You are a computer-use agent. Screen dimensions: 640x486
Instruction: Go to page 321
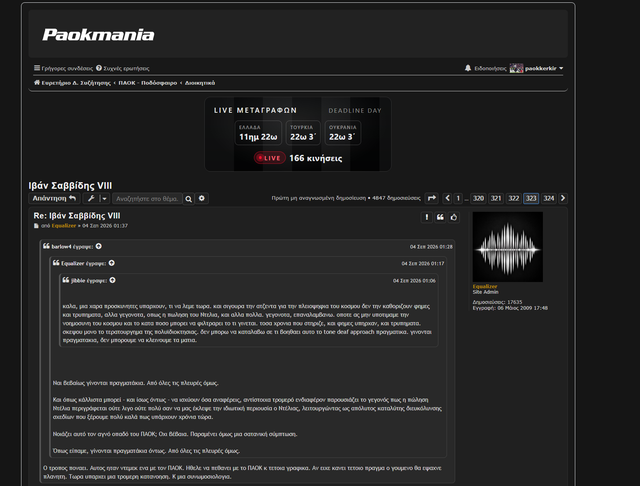pos(496,198)
